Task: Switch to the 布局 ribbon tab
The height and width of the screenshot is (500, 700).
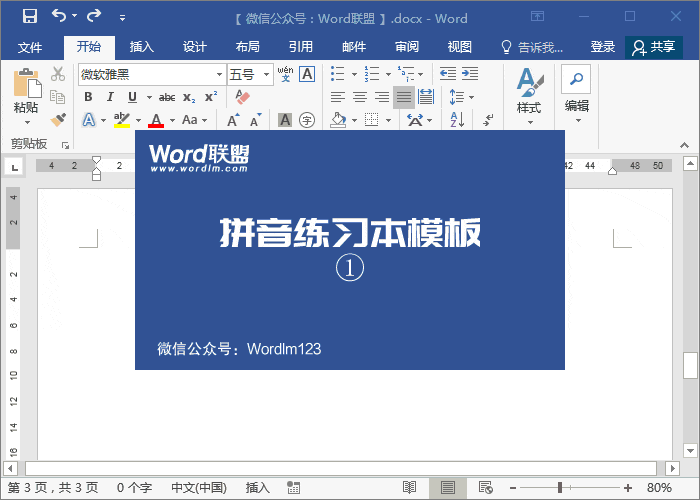Action: coord(248,47)
